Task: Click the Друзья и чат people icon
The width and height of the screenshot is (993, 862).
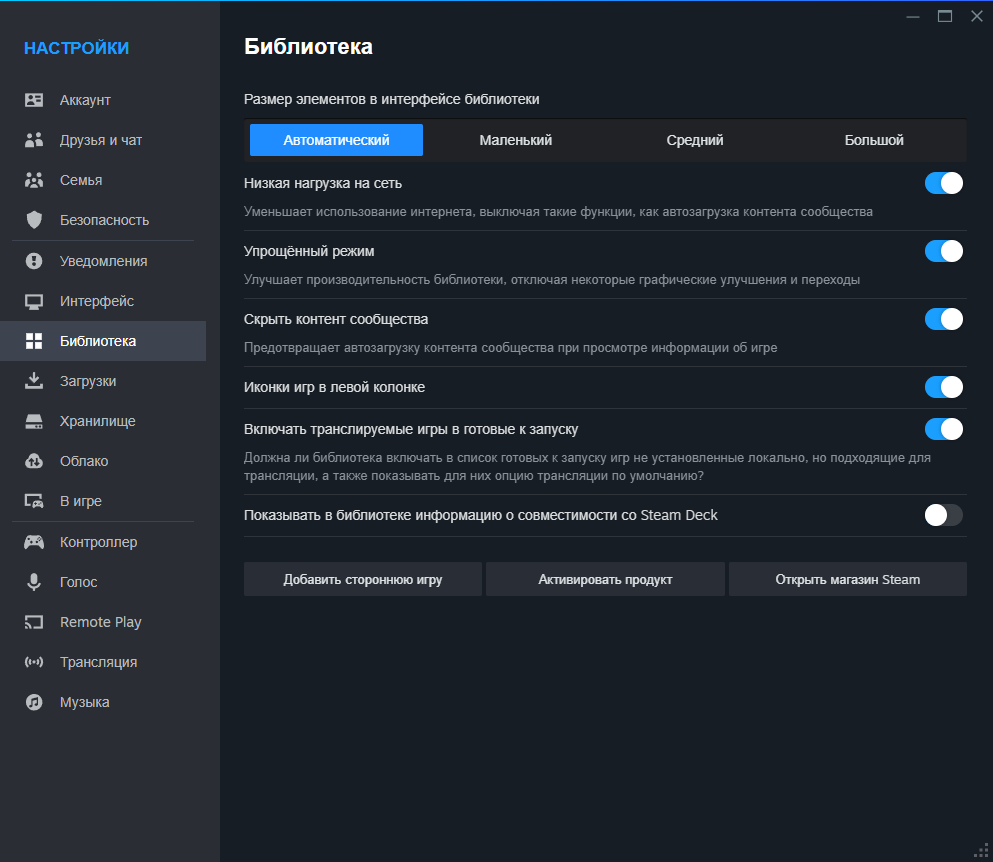Action: tap(34, 140)
